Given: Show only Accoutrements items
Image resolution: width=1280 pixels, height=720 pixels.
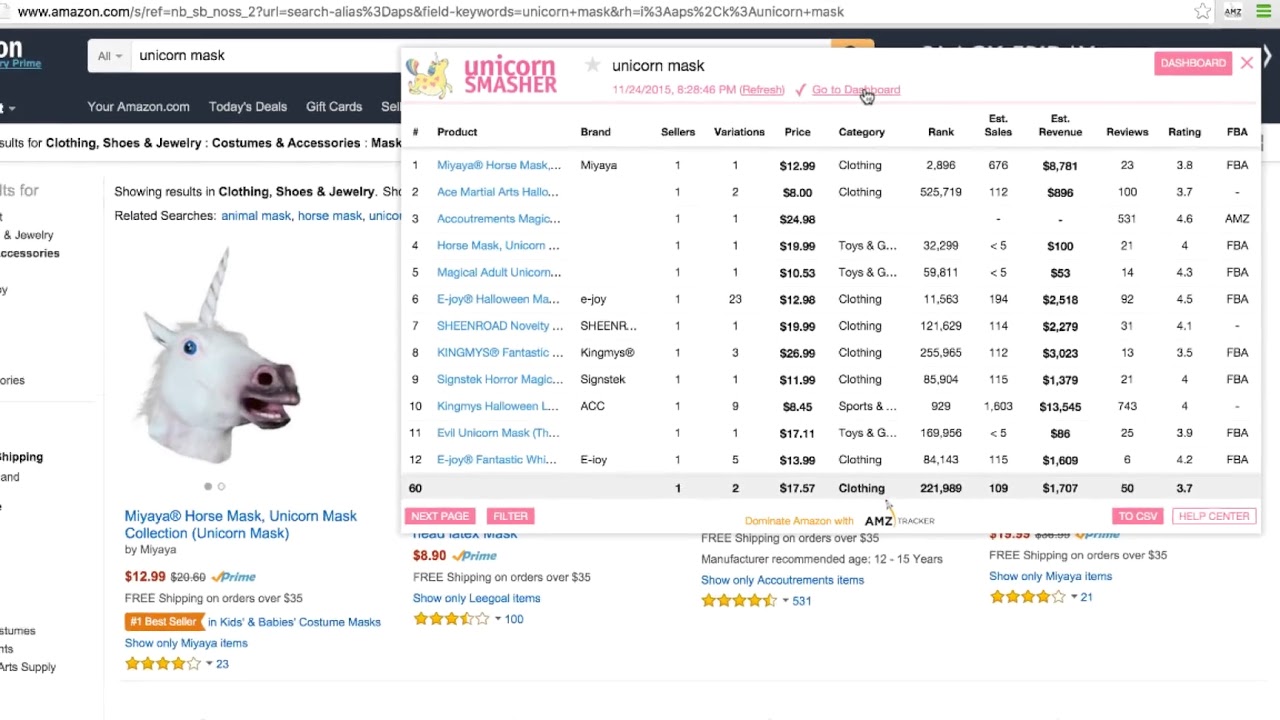Looking at the screenshot, I should (782, 580).
